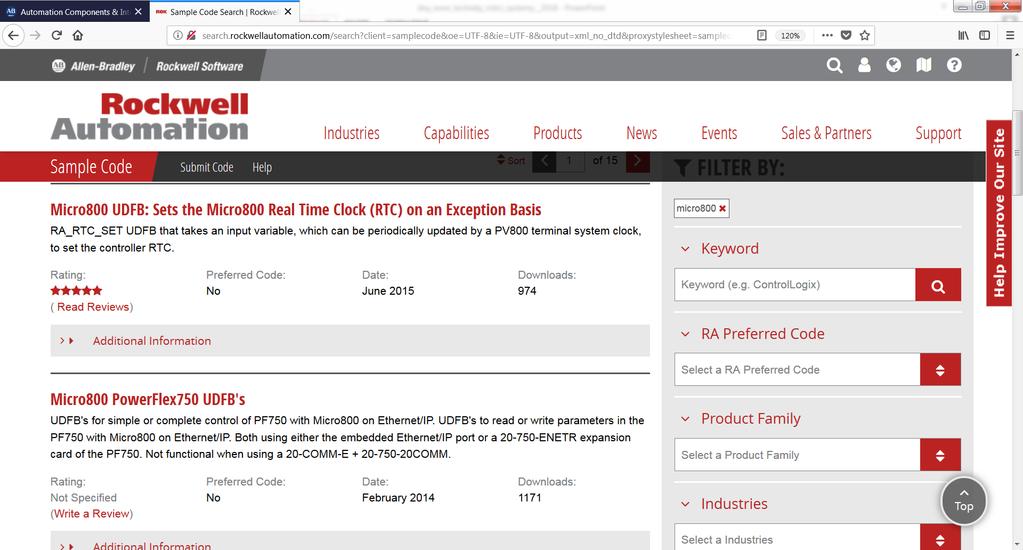The image size is (1023, 550).
Task: Toggle reader view icon in address bar
Action: coord(761,35)
